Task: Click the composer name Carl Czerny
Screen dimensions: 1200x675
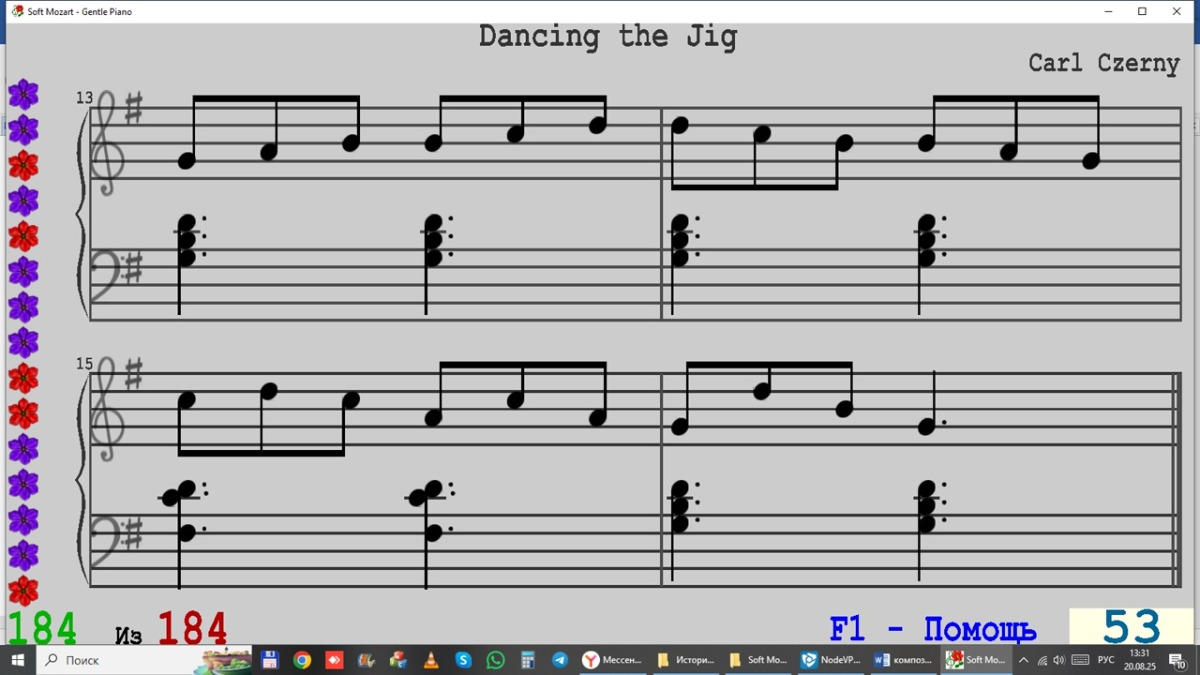Action: point(1104,63)
